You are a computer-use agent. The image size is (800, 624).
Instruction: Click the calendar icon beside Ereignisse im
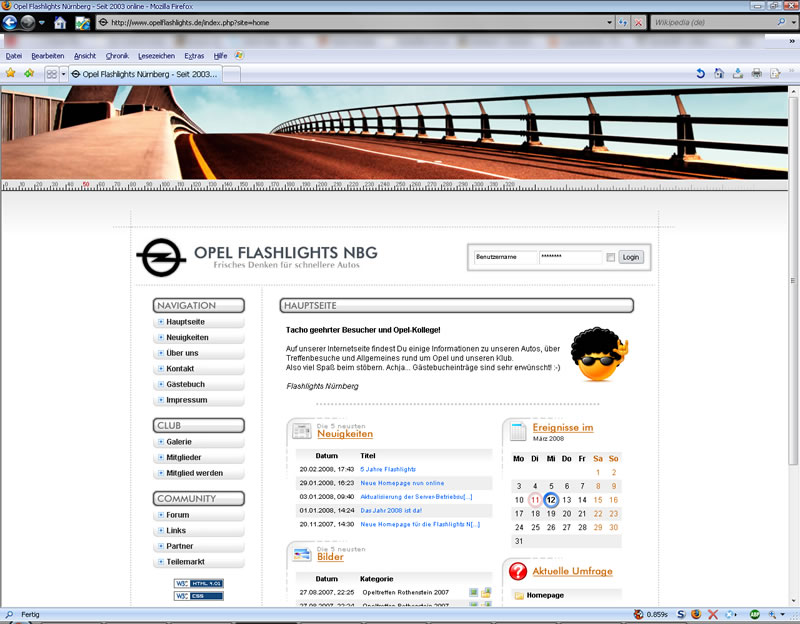tap(518, 431)
